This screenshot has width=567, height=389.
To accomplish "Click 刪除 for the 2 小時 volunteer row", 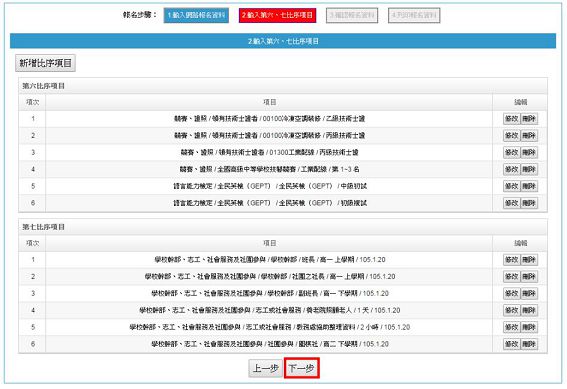I will click(x=529, y=327).
